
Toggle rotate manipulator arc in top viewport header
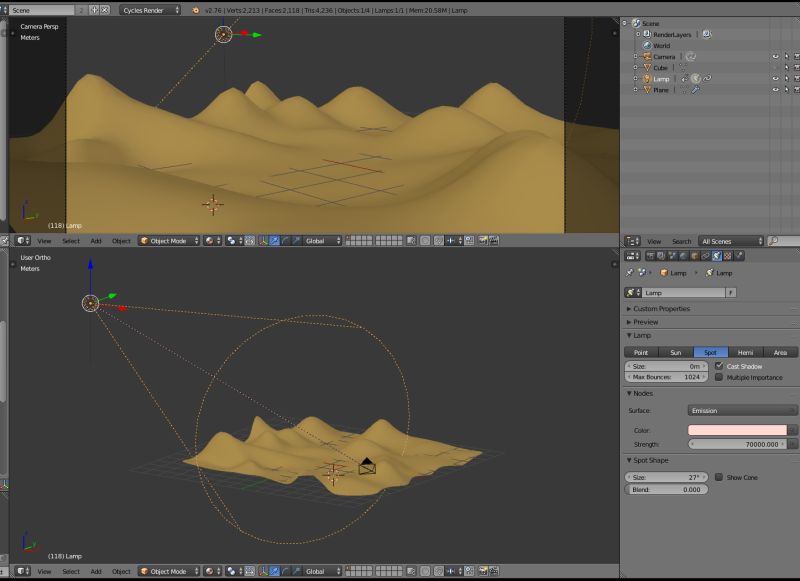pyautogui.click(x=284, y=241)
